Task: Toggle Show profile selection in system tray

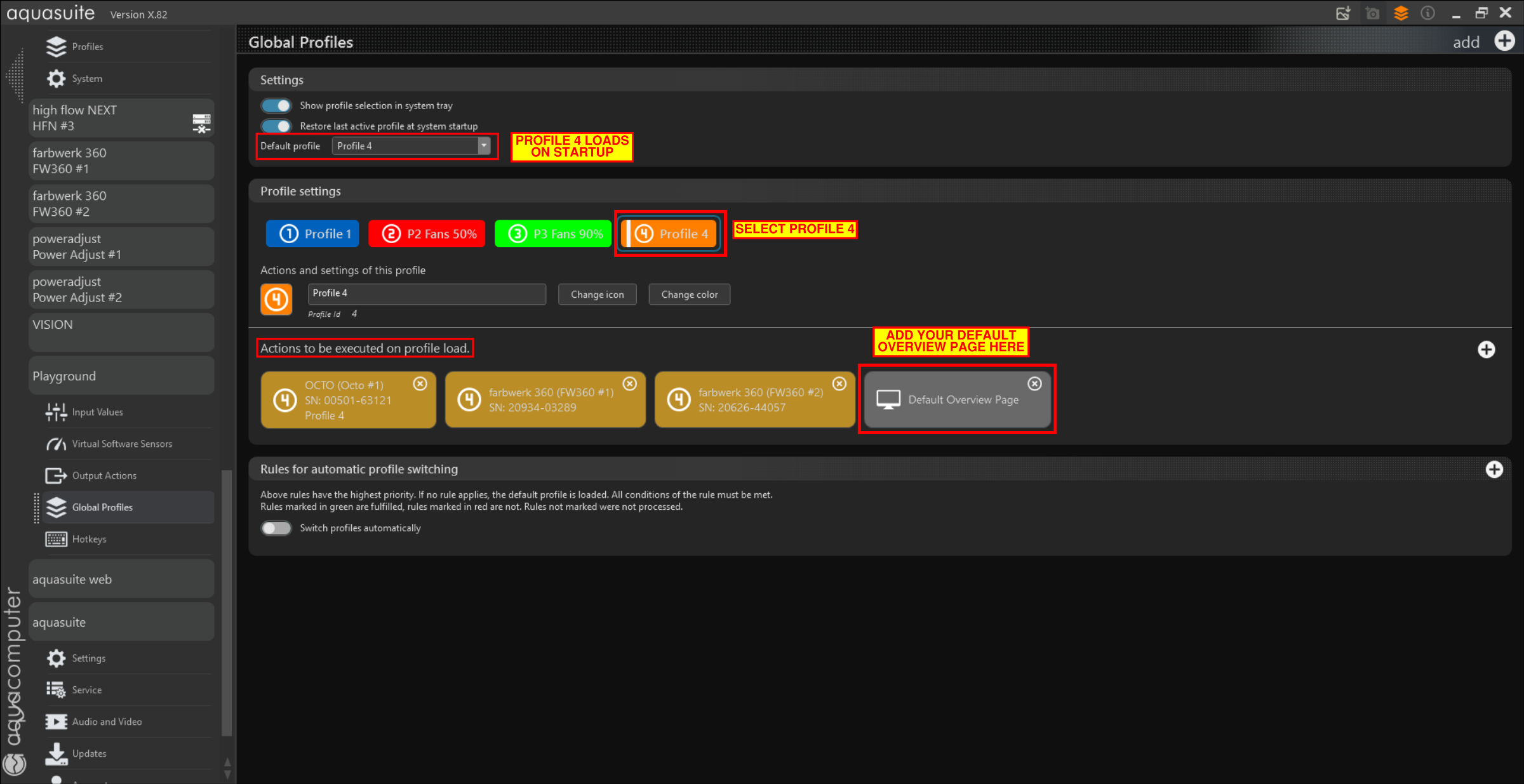Action: click(276, 105)
